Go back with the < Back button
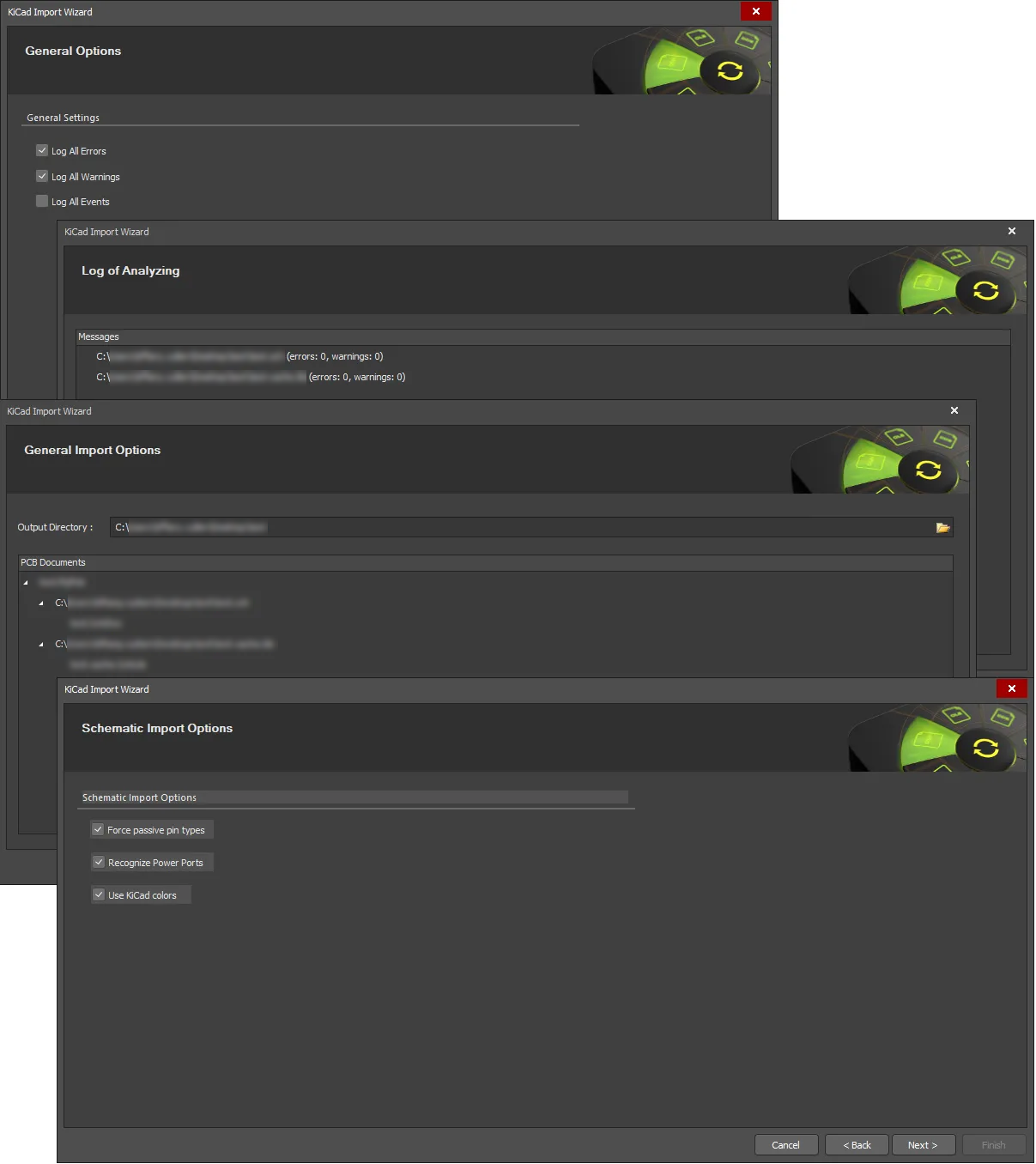The image size is (1036, 1164). [x=857, y=1145]
